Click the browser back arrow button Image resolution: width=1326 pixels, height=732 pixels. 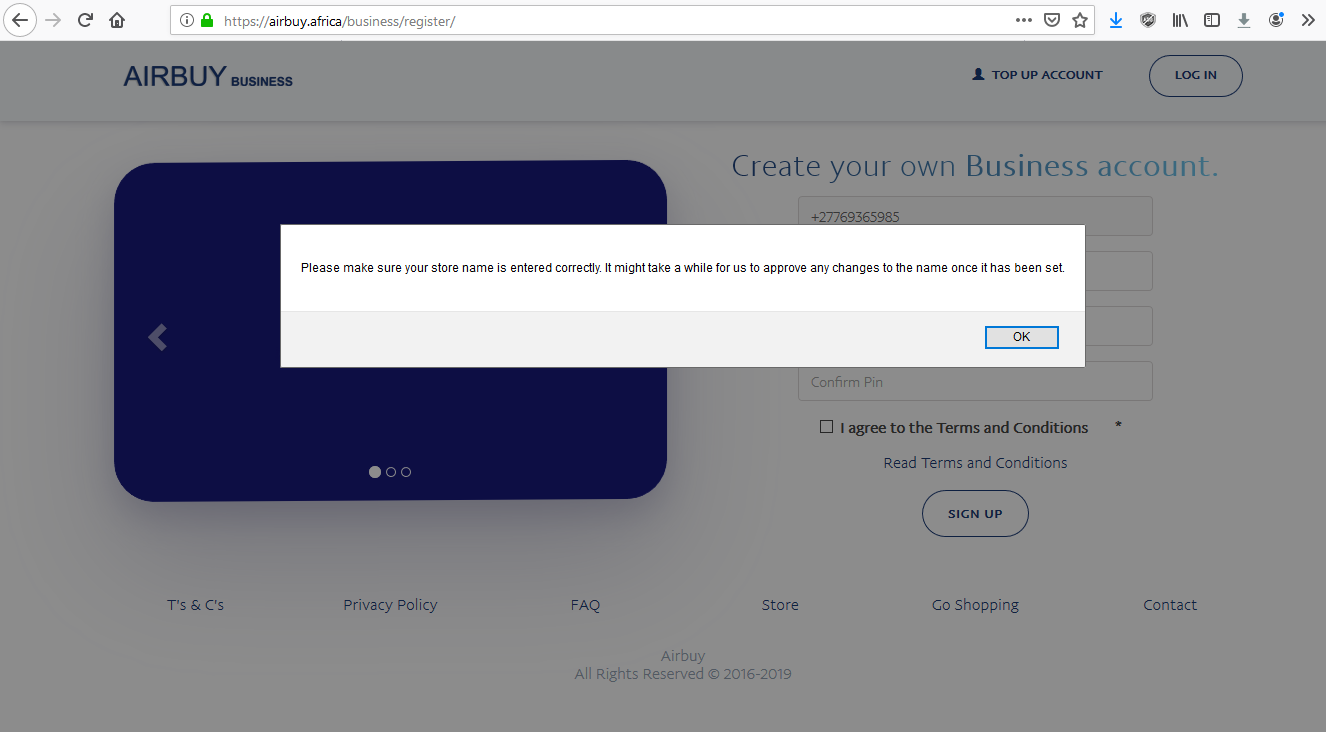[x=19, y=20]
